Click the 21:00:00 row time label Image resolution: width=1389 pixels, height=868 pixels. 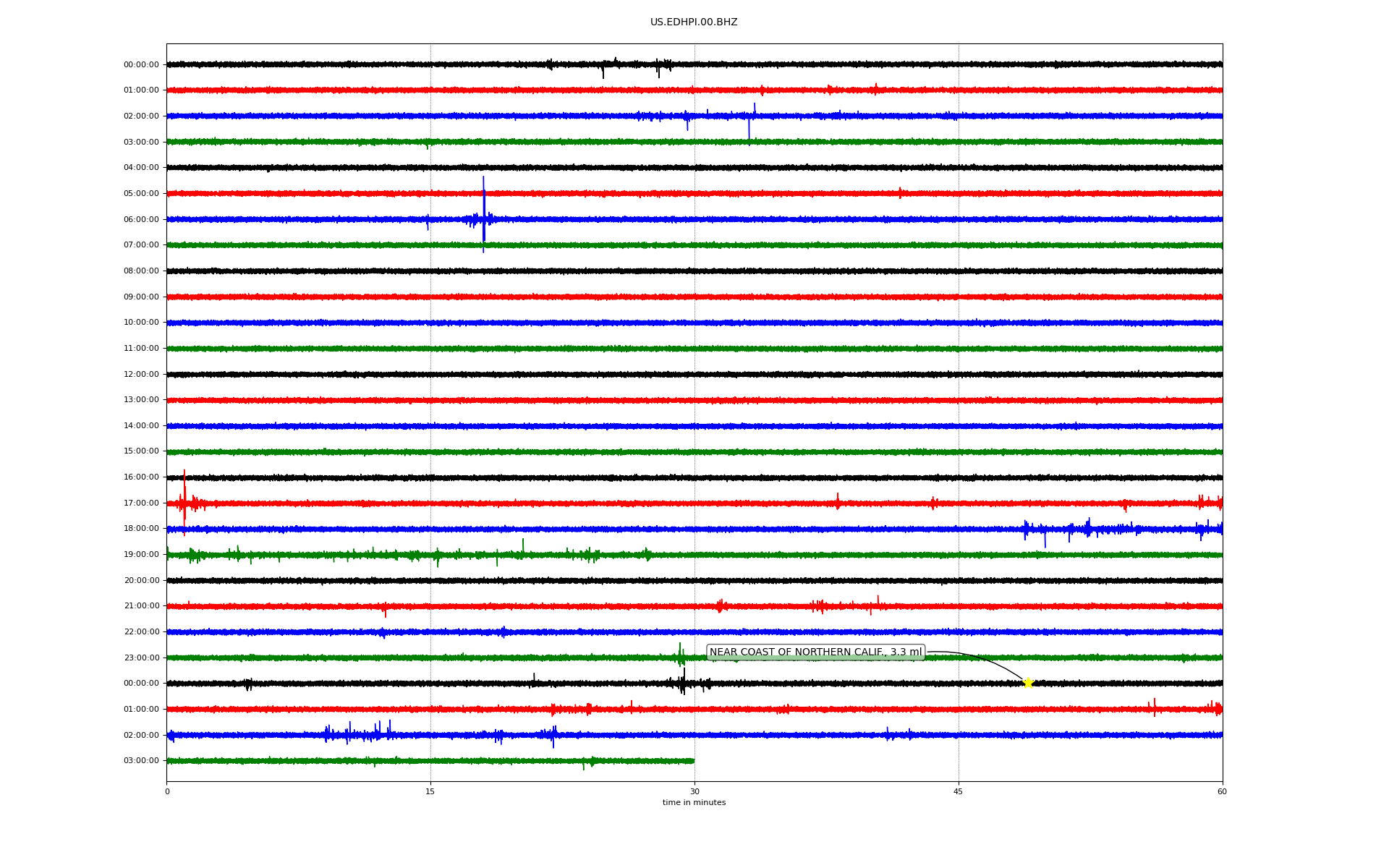click(x=141, y=606)
